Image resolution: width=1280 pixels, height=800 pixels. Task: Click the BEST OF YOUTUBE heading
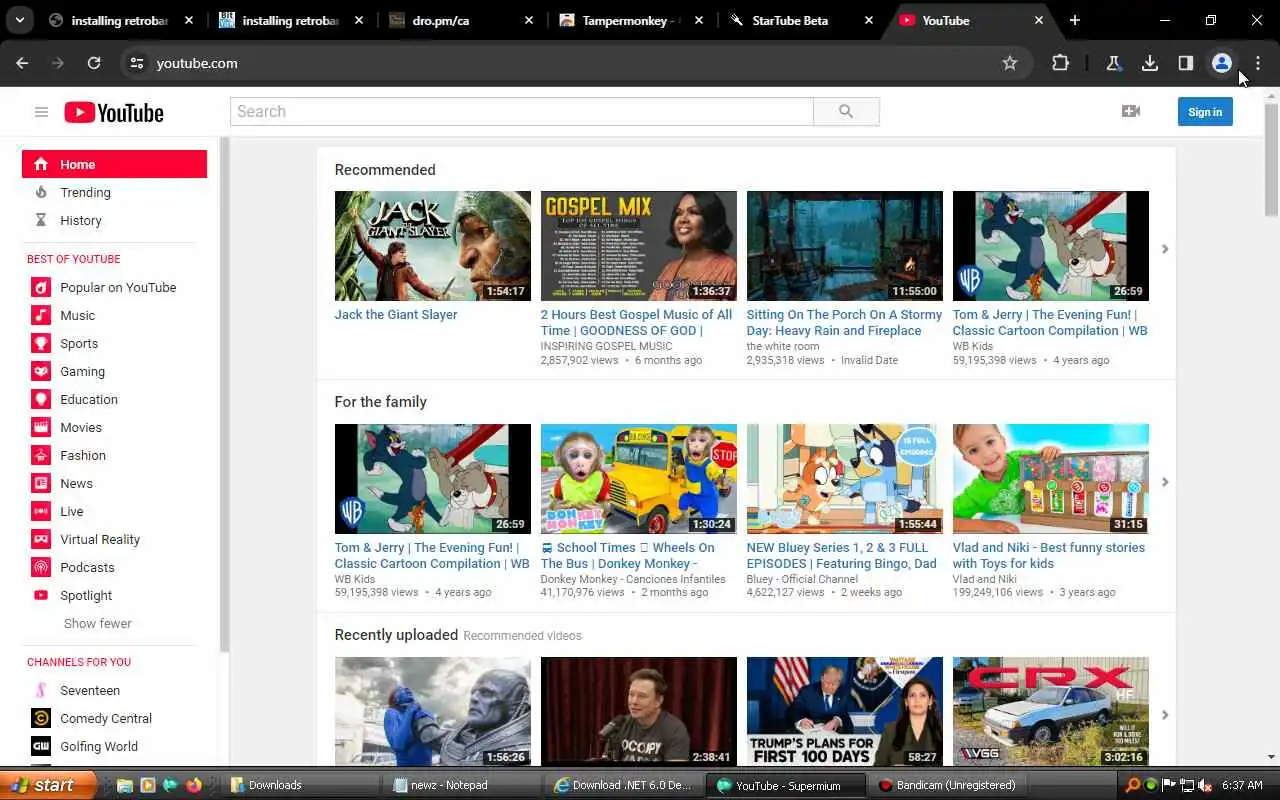pyautogui.click(x=74, y=259)
